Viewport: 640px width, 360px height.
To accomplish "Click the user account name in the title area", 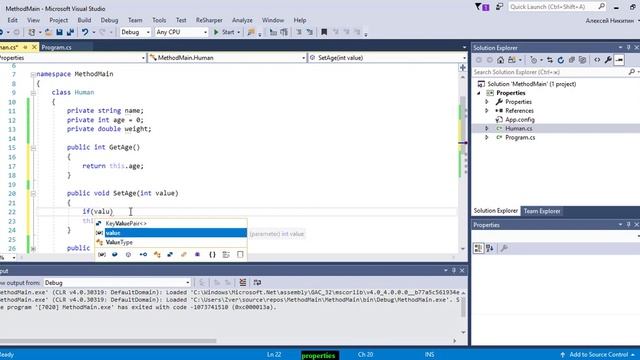I will tap(610, 20).
